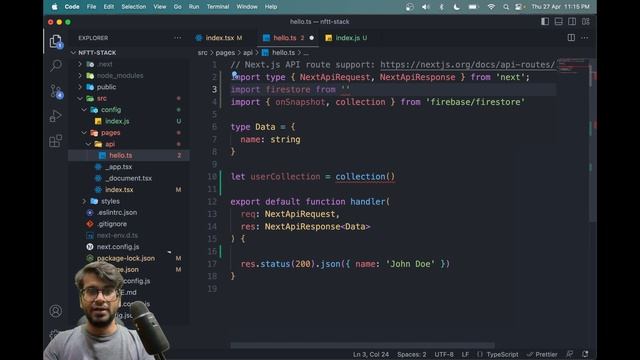Image resolution: width=640 pixels, height=360 pixels.
Task: Toggle Secondary Side Bar layout icon
Action: click(x=572, y=22)
